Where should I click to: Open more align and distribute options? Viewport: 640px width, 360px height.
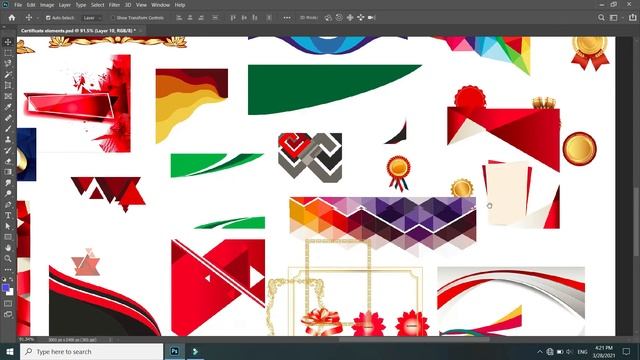coord(287,18)
